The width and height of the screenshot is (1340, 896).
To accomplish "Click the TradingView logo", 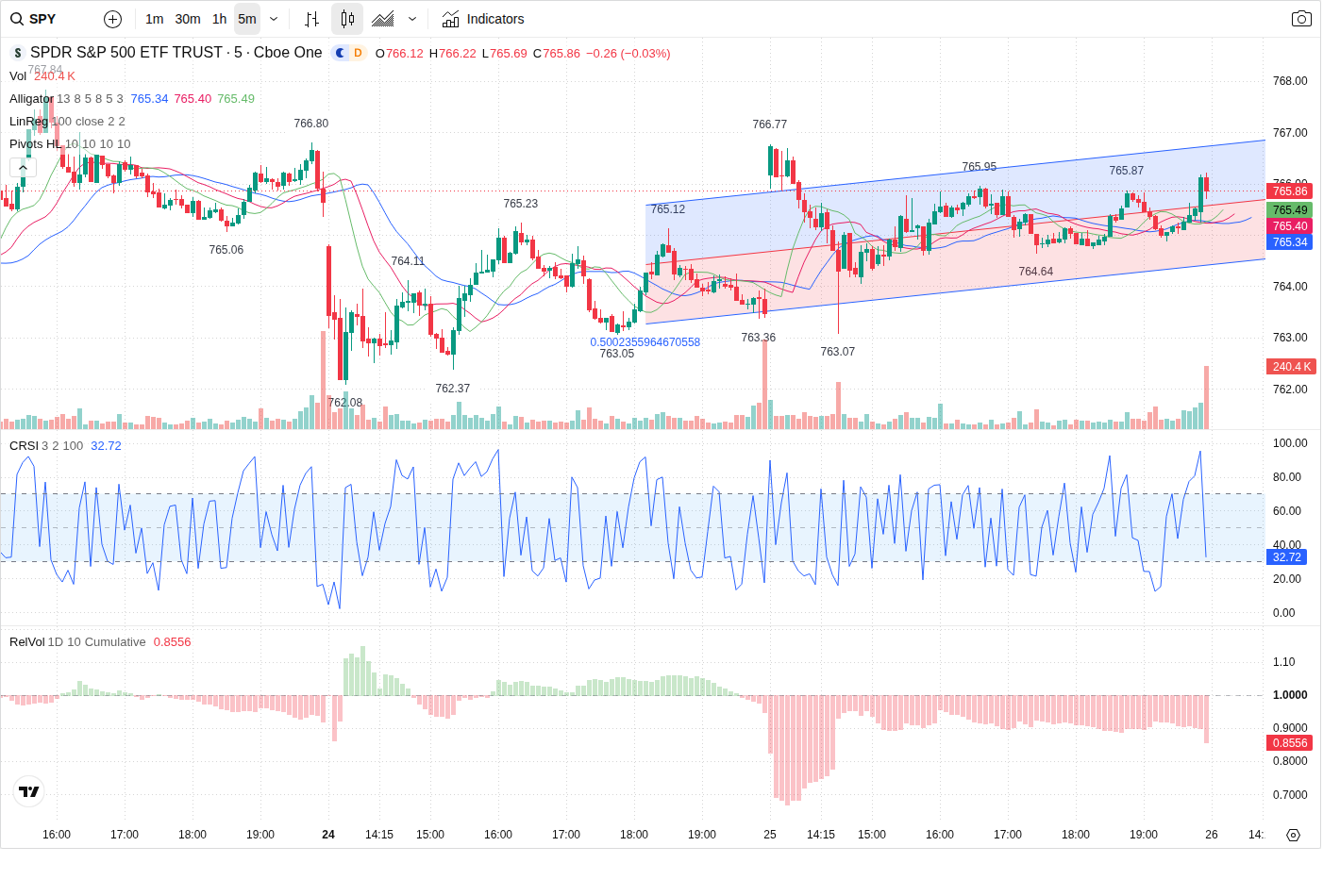I will click(x=29, y=791).
